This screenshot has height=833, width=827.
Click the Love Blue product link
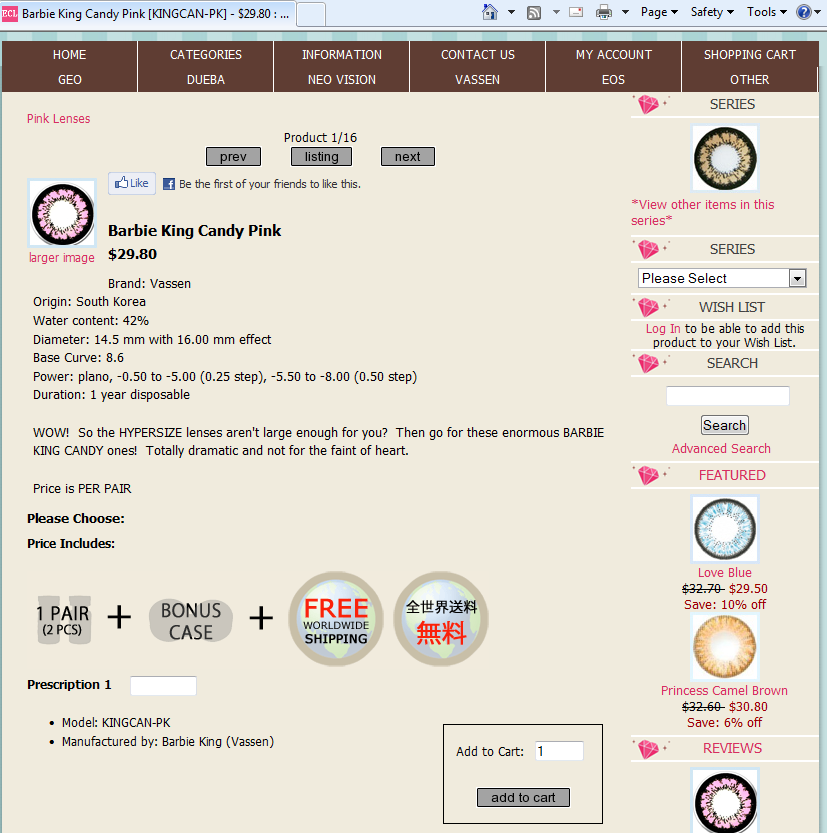(x=724, y=573)
